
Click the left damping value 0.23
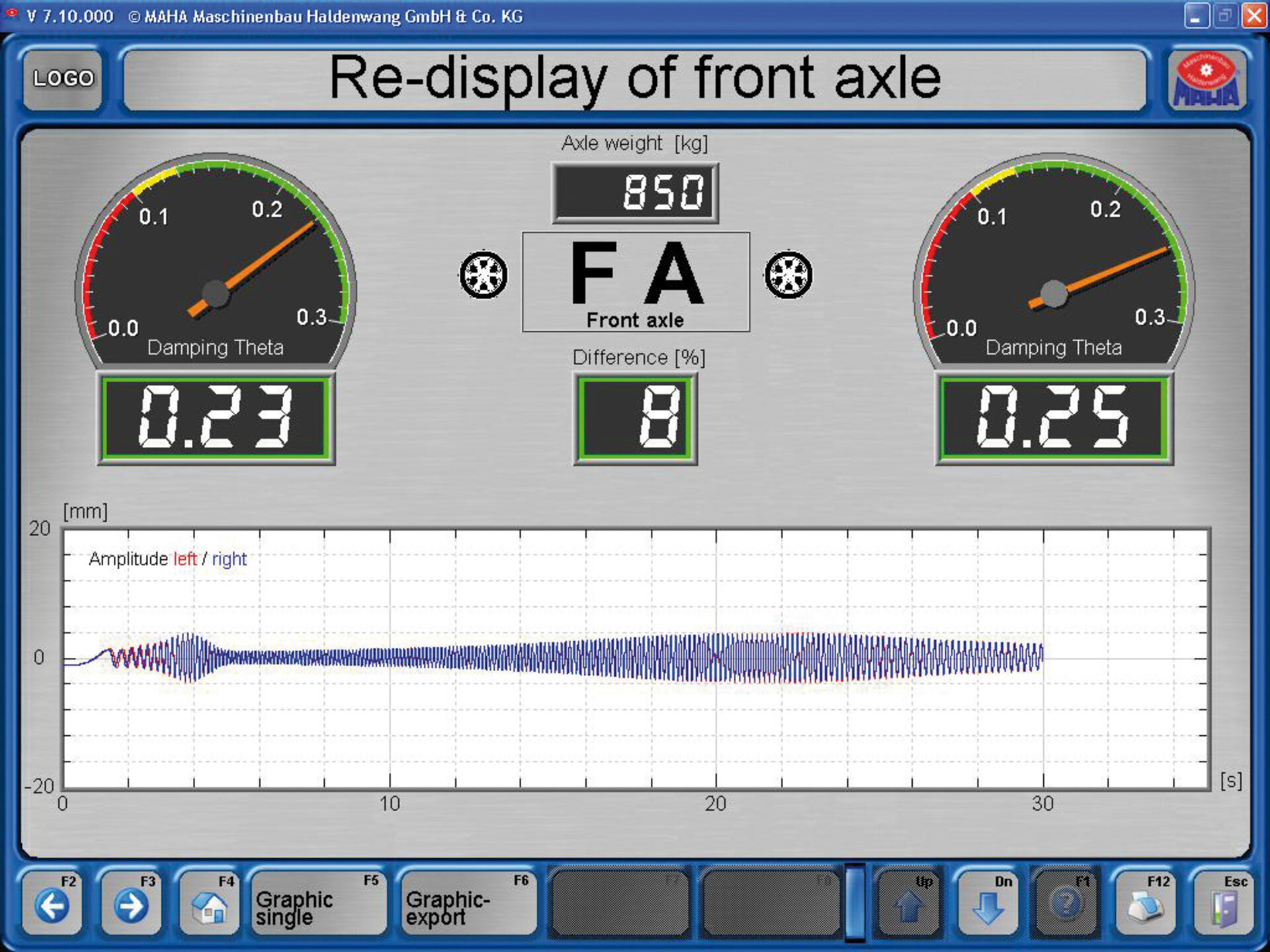click(x=216, y=418)
